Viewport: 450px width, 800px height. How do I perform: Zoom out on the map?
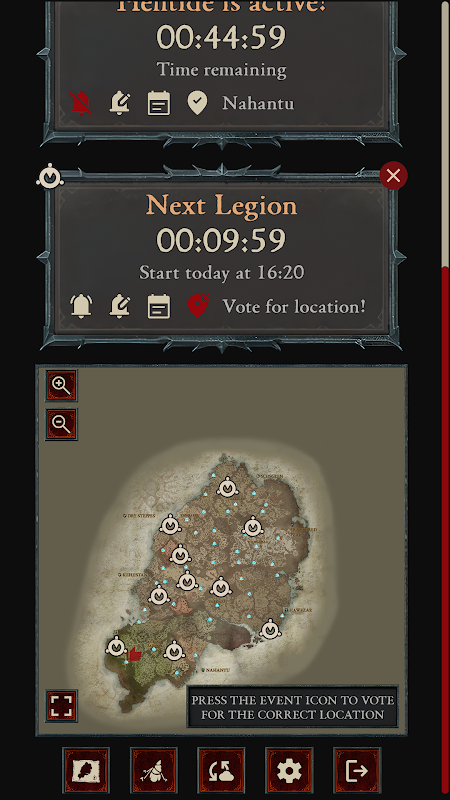pyautogui.click(x=61, y=424)
